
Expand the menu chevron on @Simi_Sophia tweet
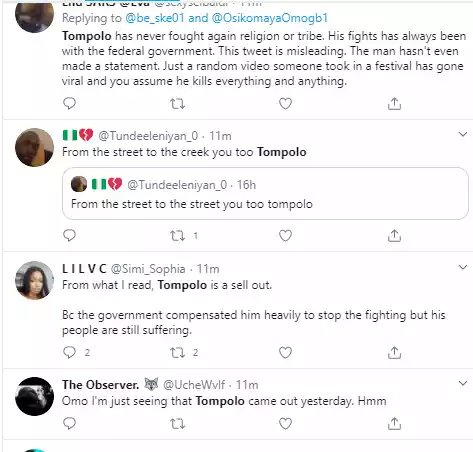(x=463, y=267)
